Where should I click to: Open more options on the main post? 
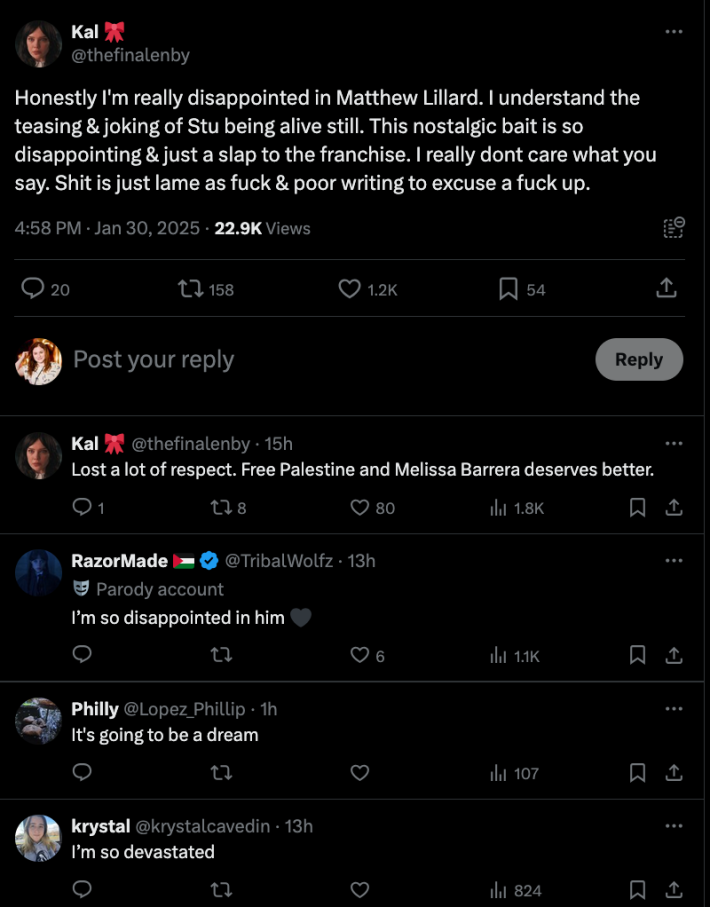coord(673,32)
